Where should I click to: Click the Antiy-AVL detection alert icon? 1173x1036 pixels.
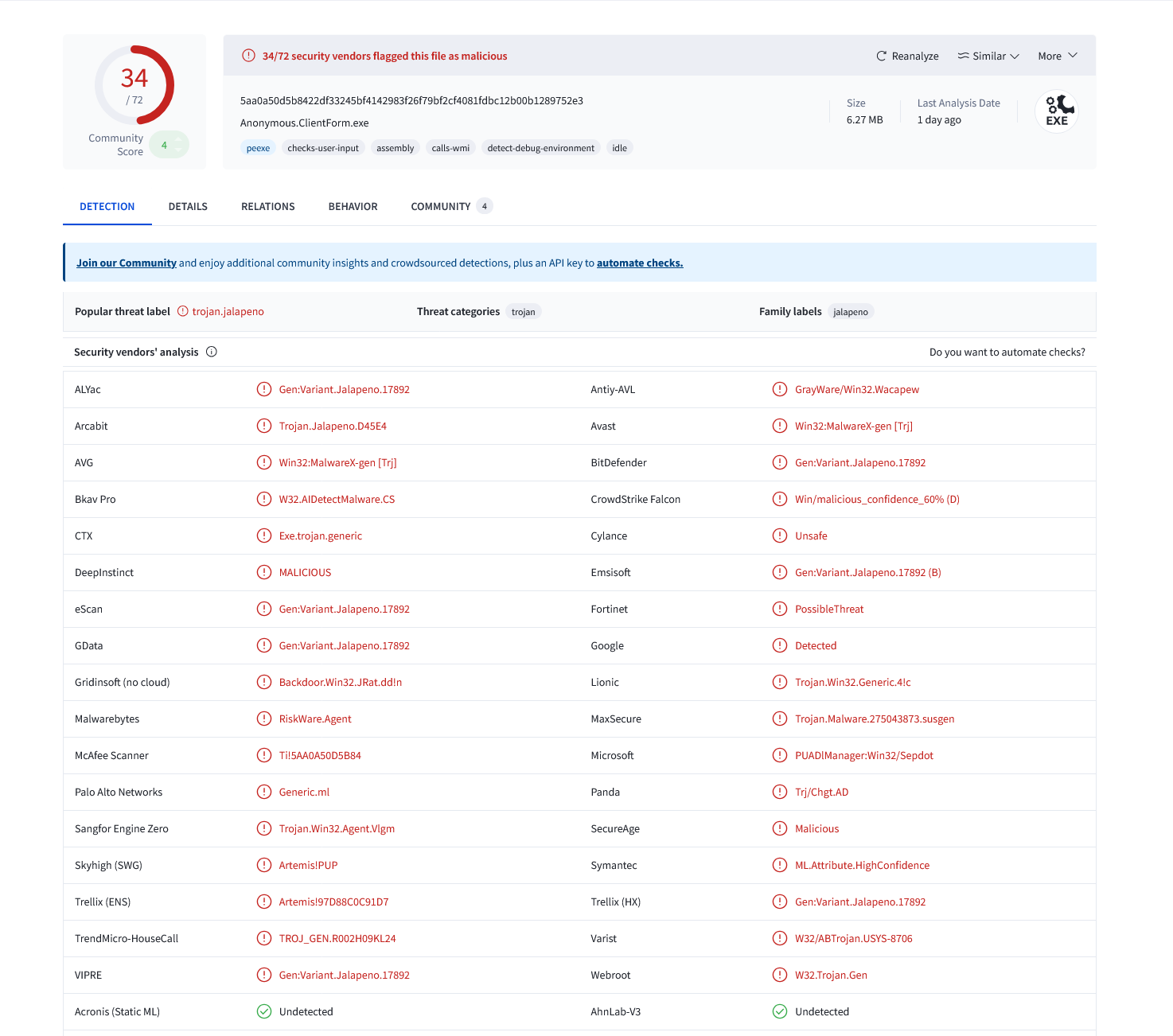coord(780,389)
